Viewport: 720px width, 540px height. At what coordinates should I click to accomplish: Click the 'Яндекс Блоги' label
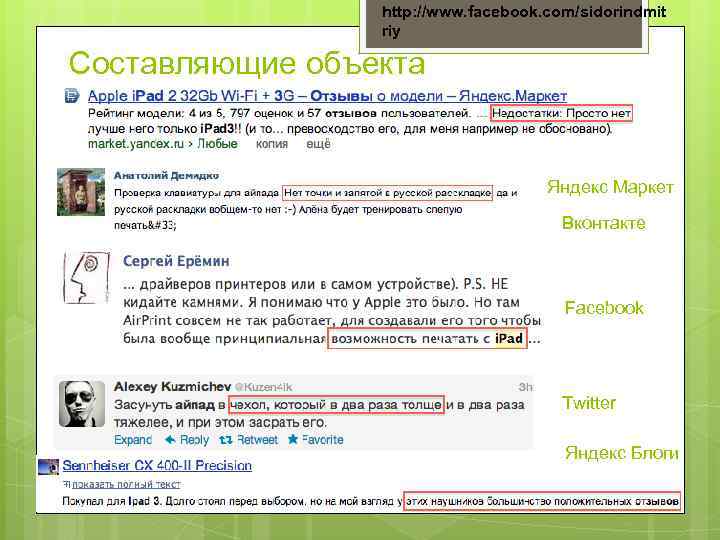coord(622,452)
